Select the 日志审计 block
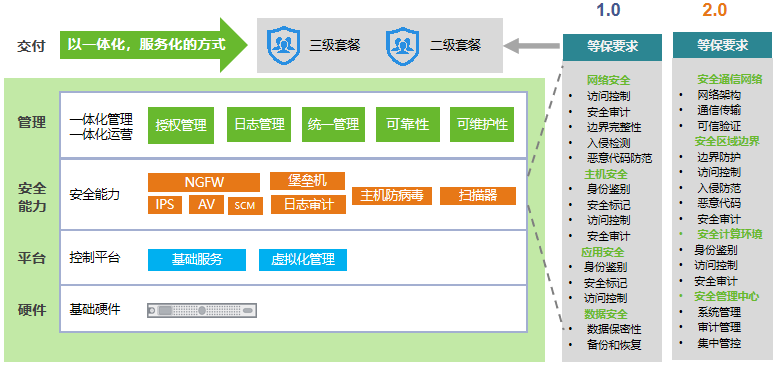The height and width of the screenshot is (367, 777). 308,205
